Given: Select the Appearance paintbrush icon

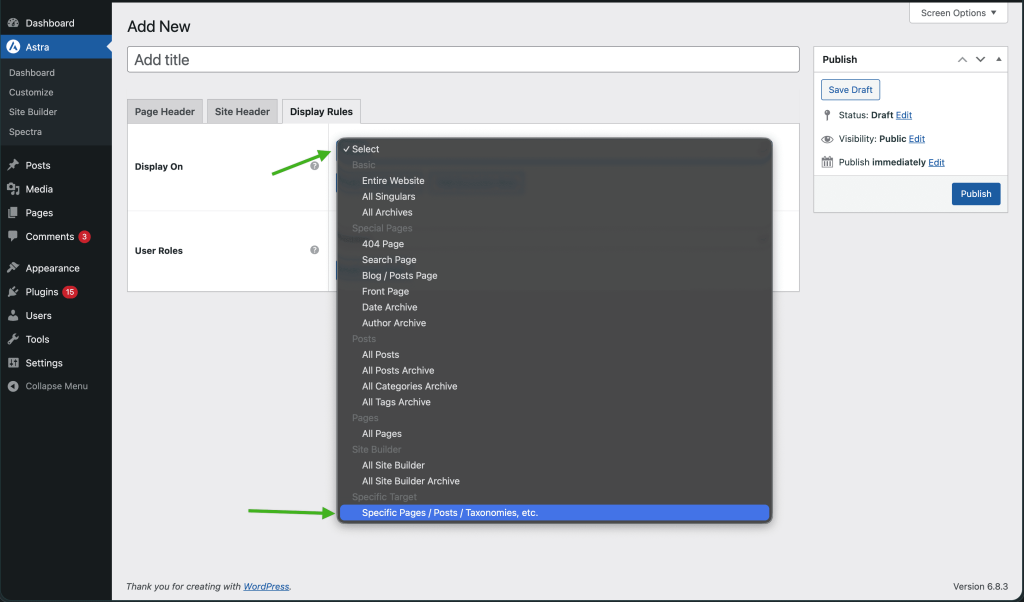Looking at the screenshot, I should click(x=12, y=267).
